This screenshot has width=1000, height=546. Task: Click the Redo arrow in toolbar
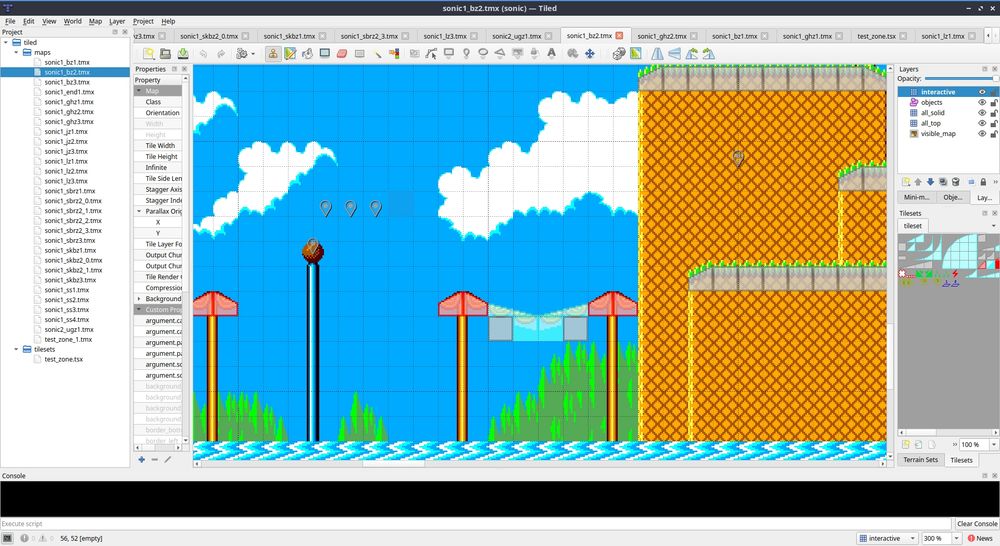coord(221,54)
